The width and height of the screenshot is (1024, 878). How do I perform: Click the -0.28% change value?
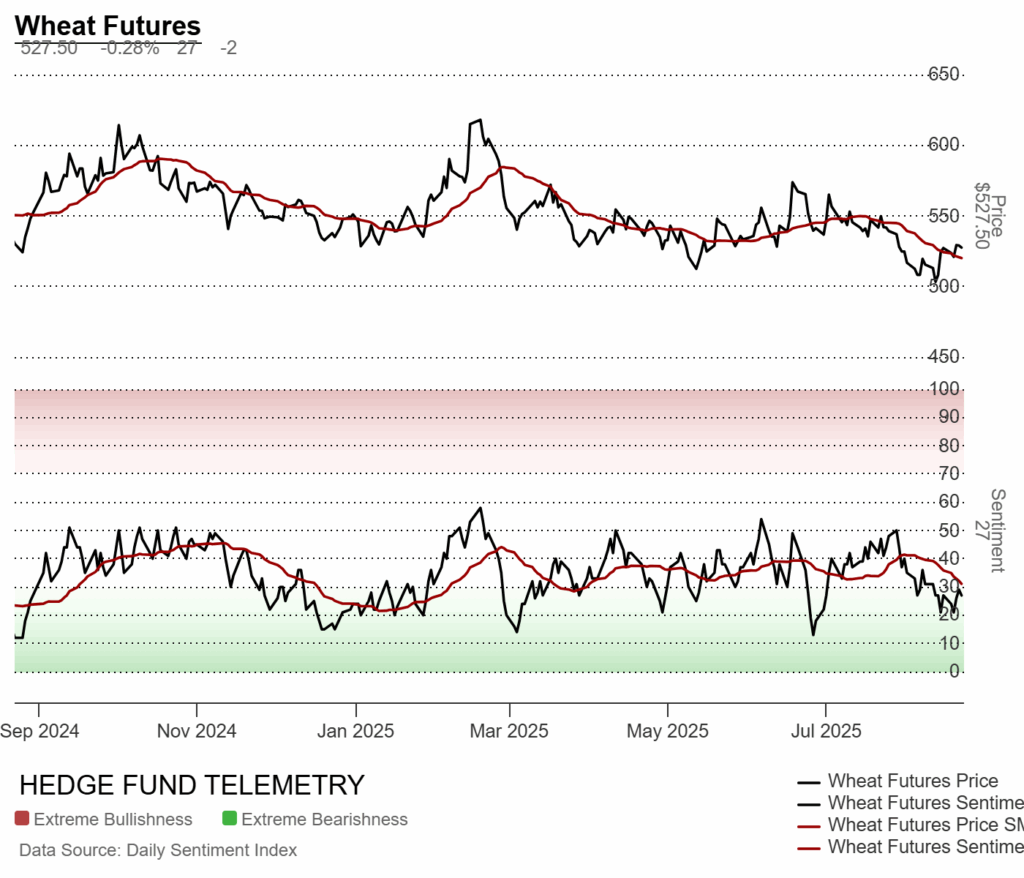(129, 47)
